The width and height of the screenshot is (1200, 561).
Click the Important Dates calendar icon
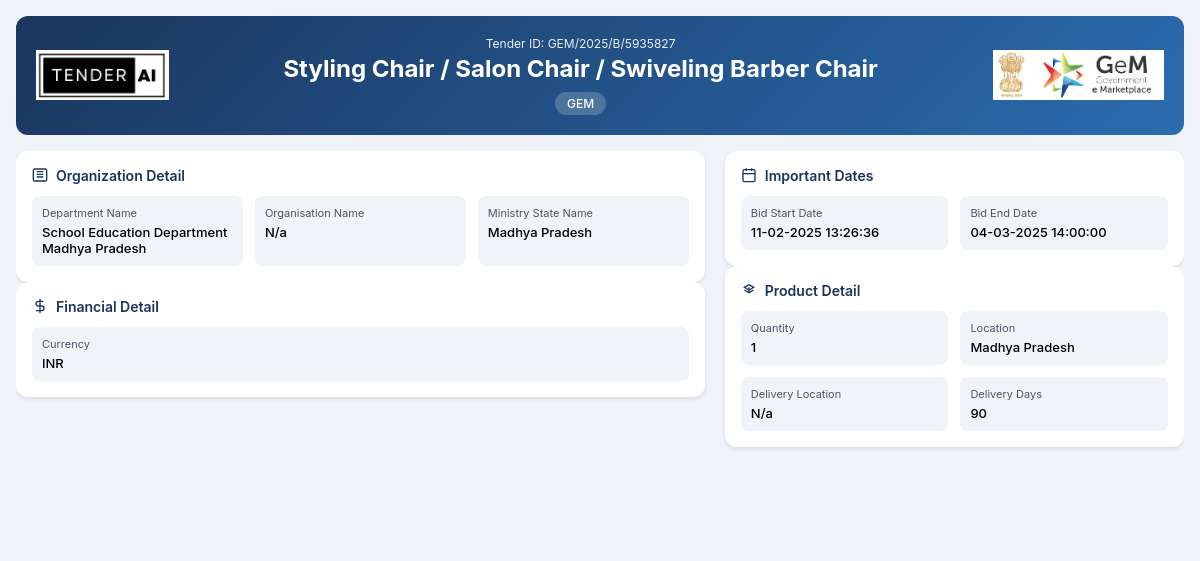tap(749, 175)
